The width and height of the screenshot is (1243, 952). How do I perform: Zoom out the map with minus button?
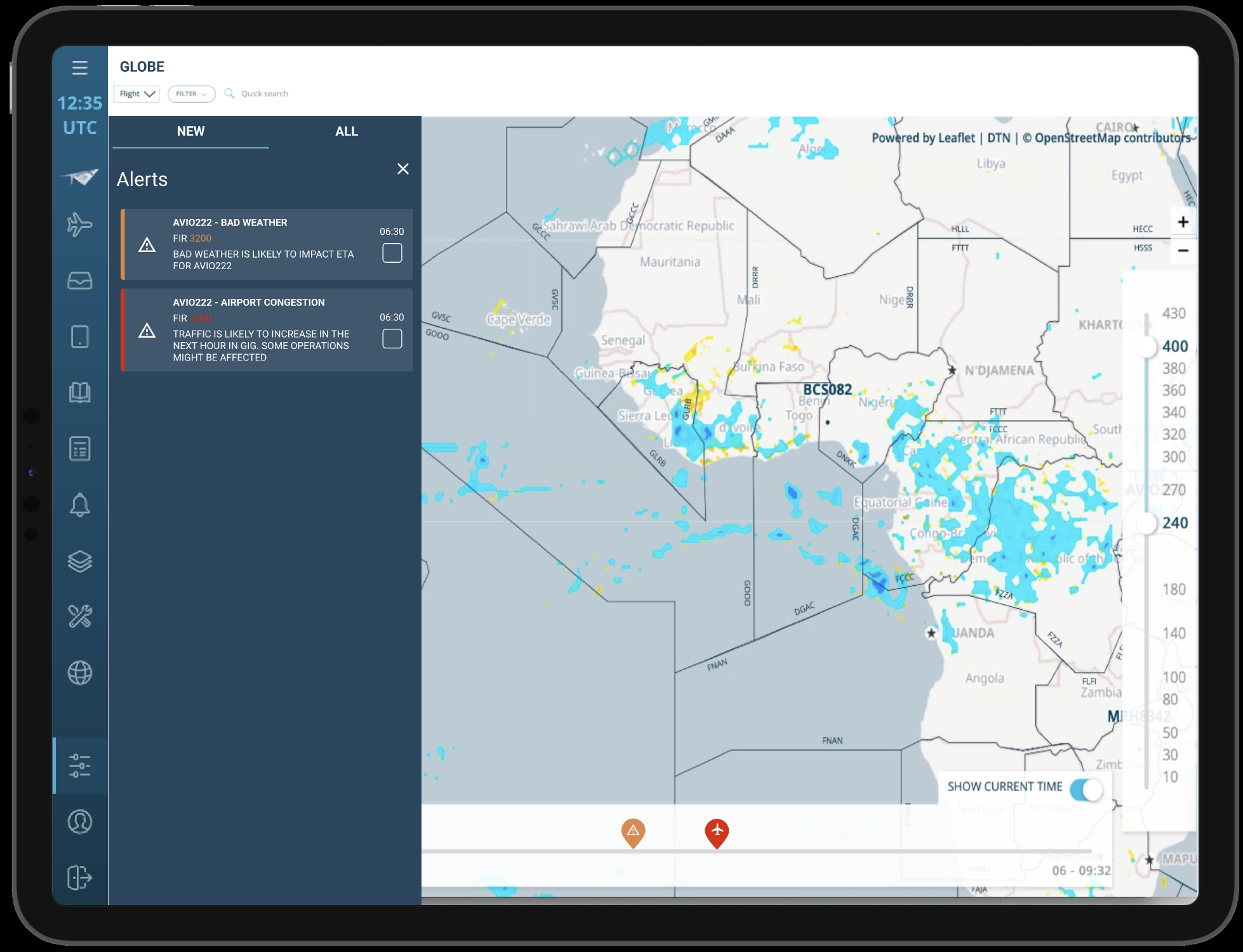pyautogui.click(x=1183, y=251)
